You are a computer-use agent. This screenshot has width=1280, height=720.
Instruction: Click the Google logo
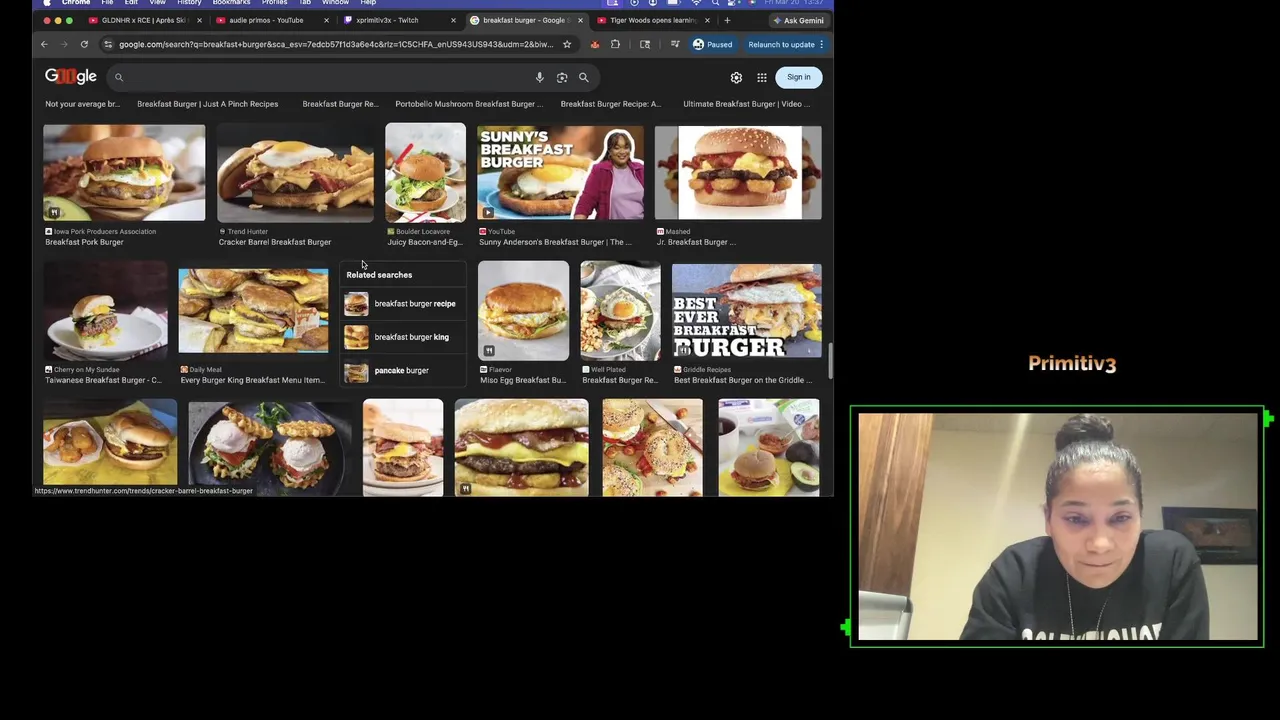pos(70,76)
